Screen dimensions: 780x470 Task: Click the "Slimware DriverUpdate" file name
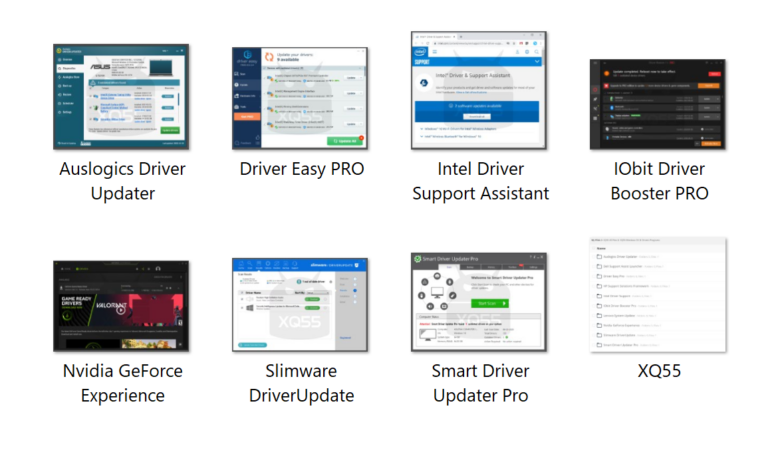301,383
